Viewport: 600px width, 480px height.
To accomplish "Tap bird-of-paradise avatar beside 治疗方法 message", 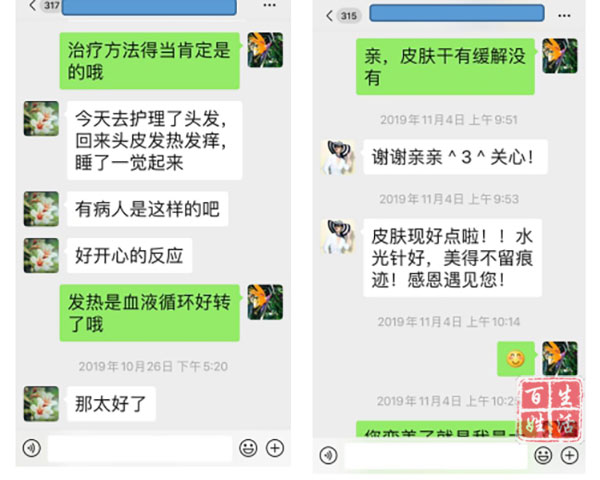I will (265, 50).
